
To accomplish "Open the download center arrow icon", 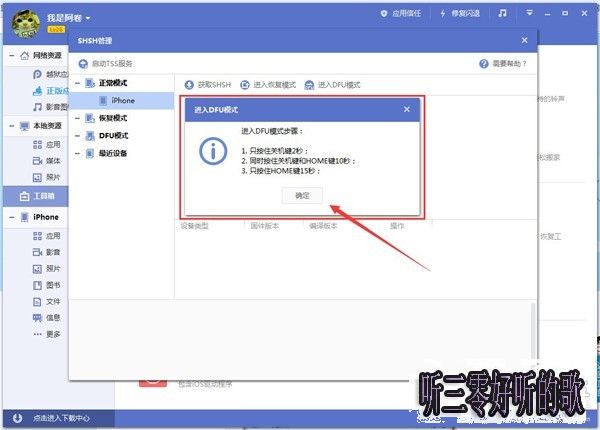I will [x=17, y=418].
